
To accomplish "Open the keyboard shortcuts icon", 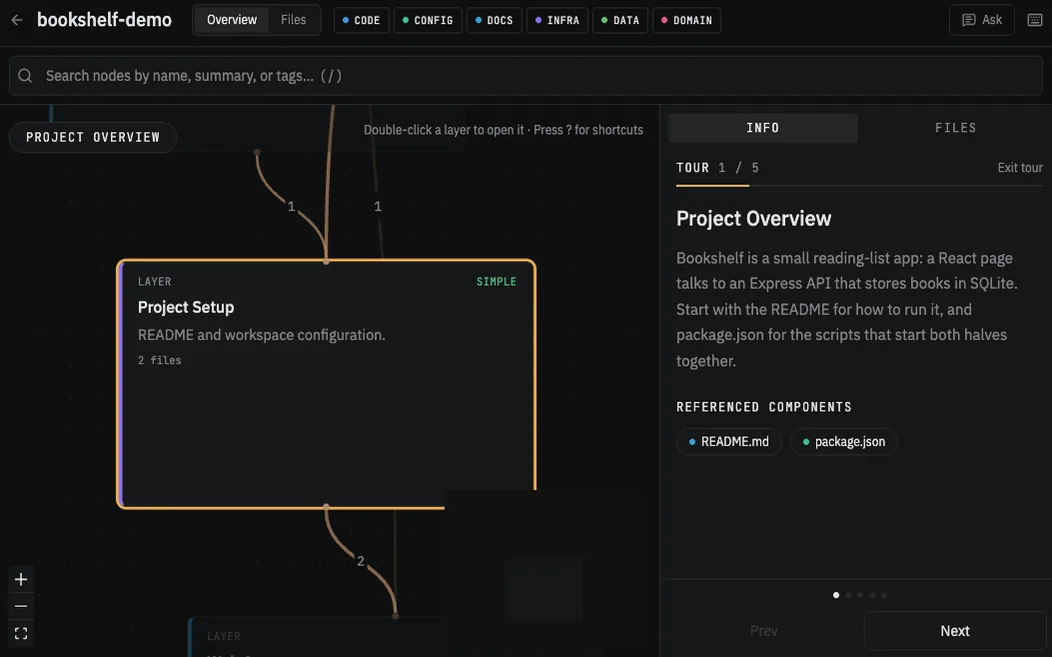I will point(1035,20).
